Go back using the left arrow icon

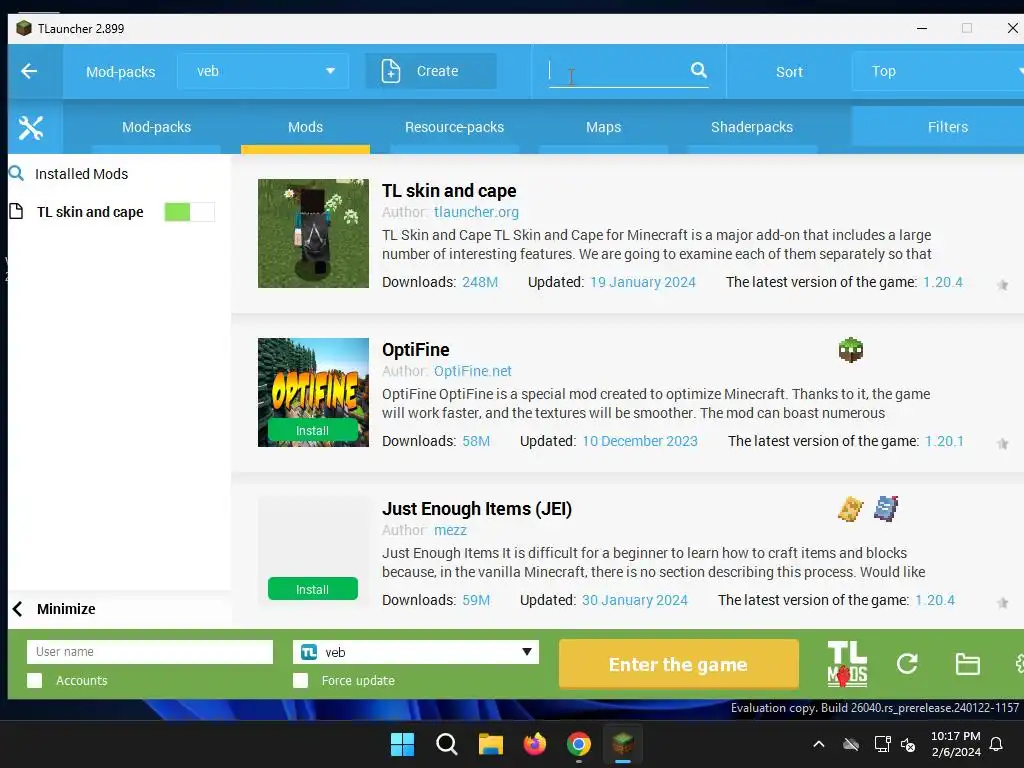click(x=29, y=71)
